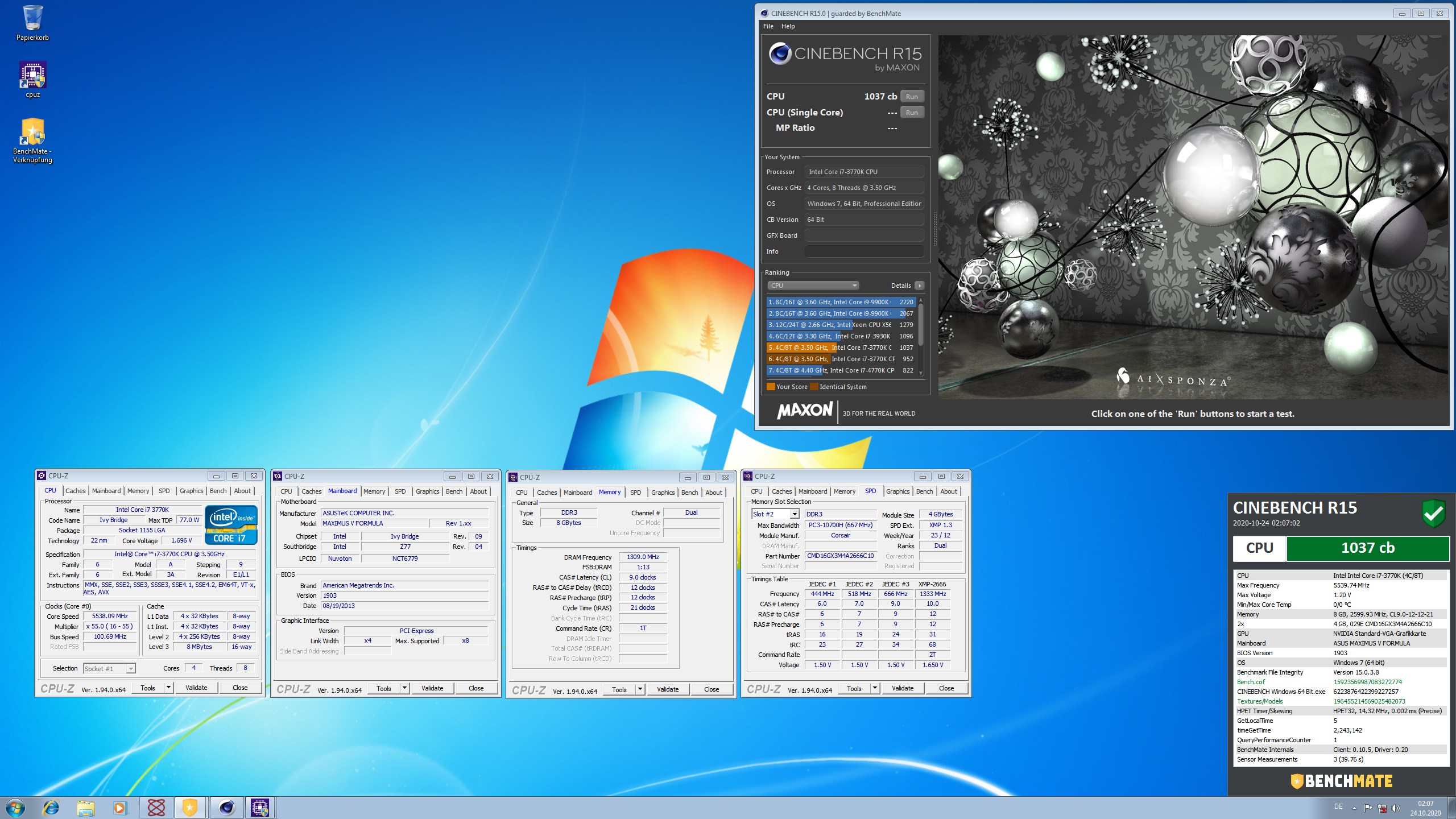This screenshot has height=819, width=1456.
Task: Open the Action Center flag tray icon
Action: (1368, 808)
